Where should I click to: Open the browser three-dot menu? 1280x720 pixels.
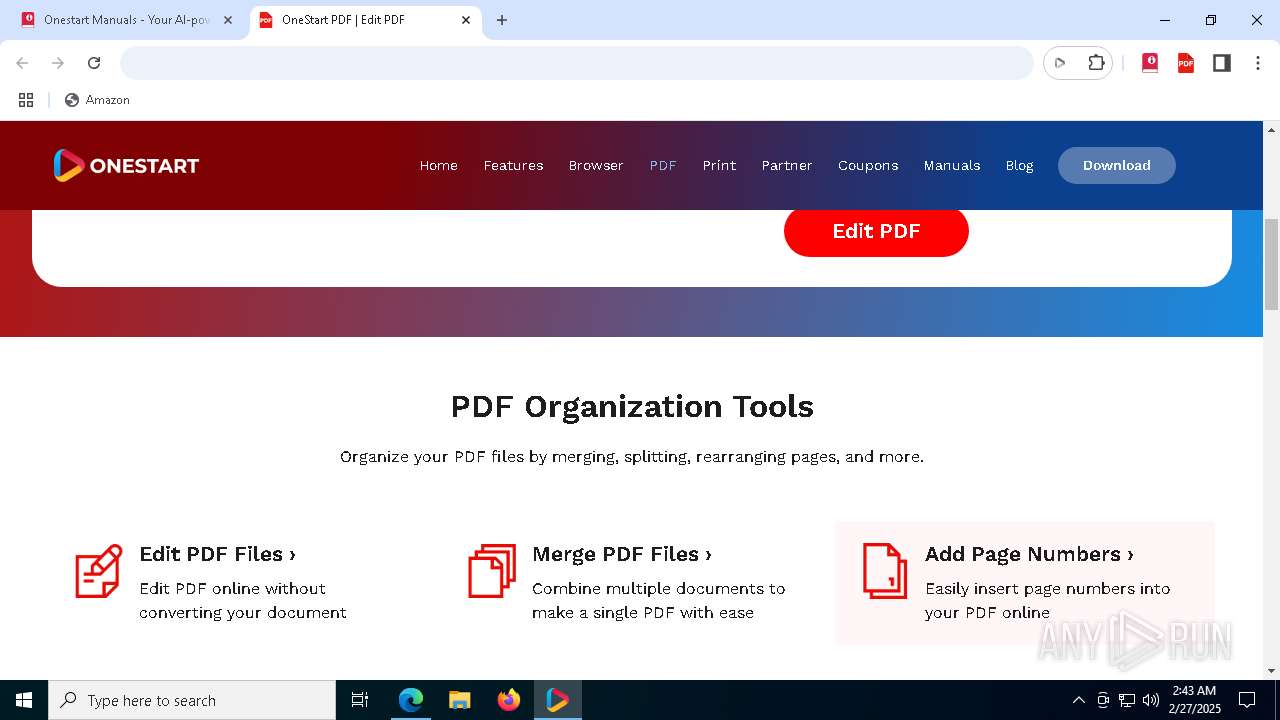click(x=1258, y=63)
